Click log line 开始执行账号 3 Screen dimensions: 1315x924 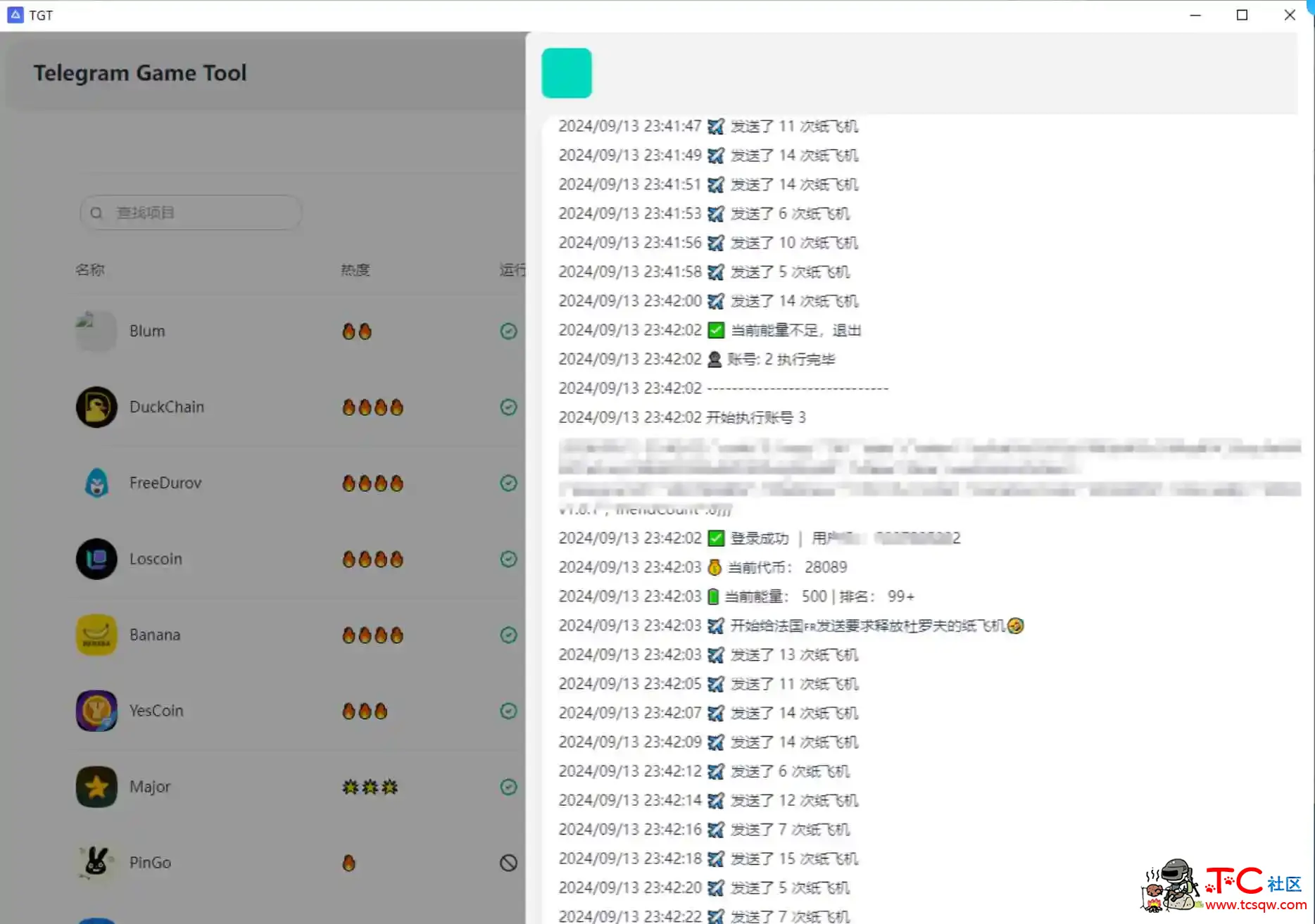(x=682, y=417)
